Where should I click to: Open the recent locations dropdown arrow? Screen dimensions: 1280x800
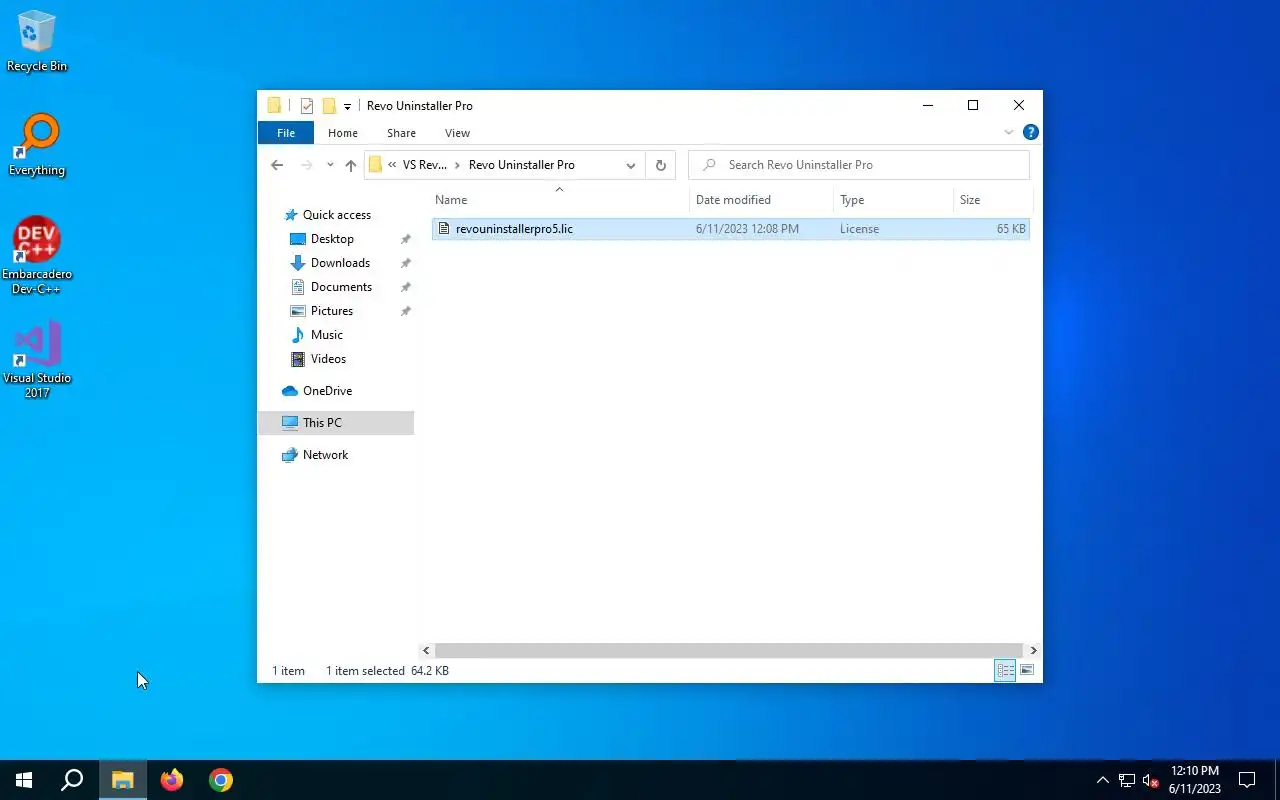[x=330, y=165]
